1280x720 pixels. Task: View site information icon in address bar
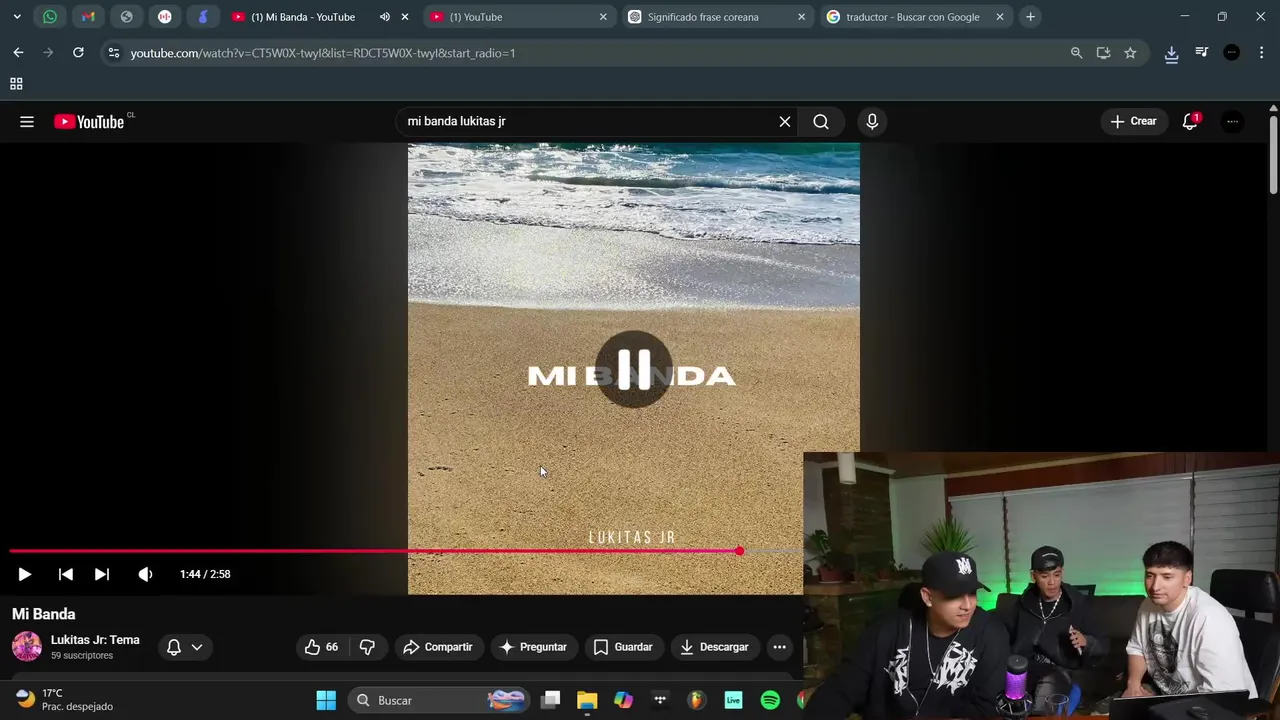click(x=114, y=53)
